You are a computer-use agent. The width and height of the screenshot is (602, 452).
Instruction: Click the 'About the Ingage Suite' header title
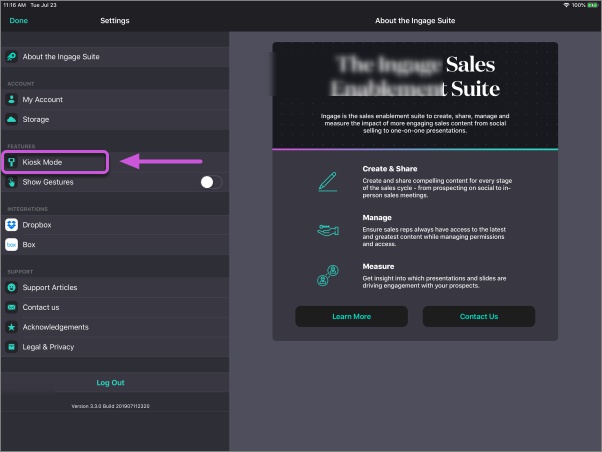click(415, 21)
